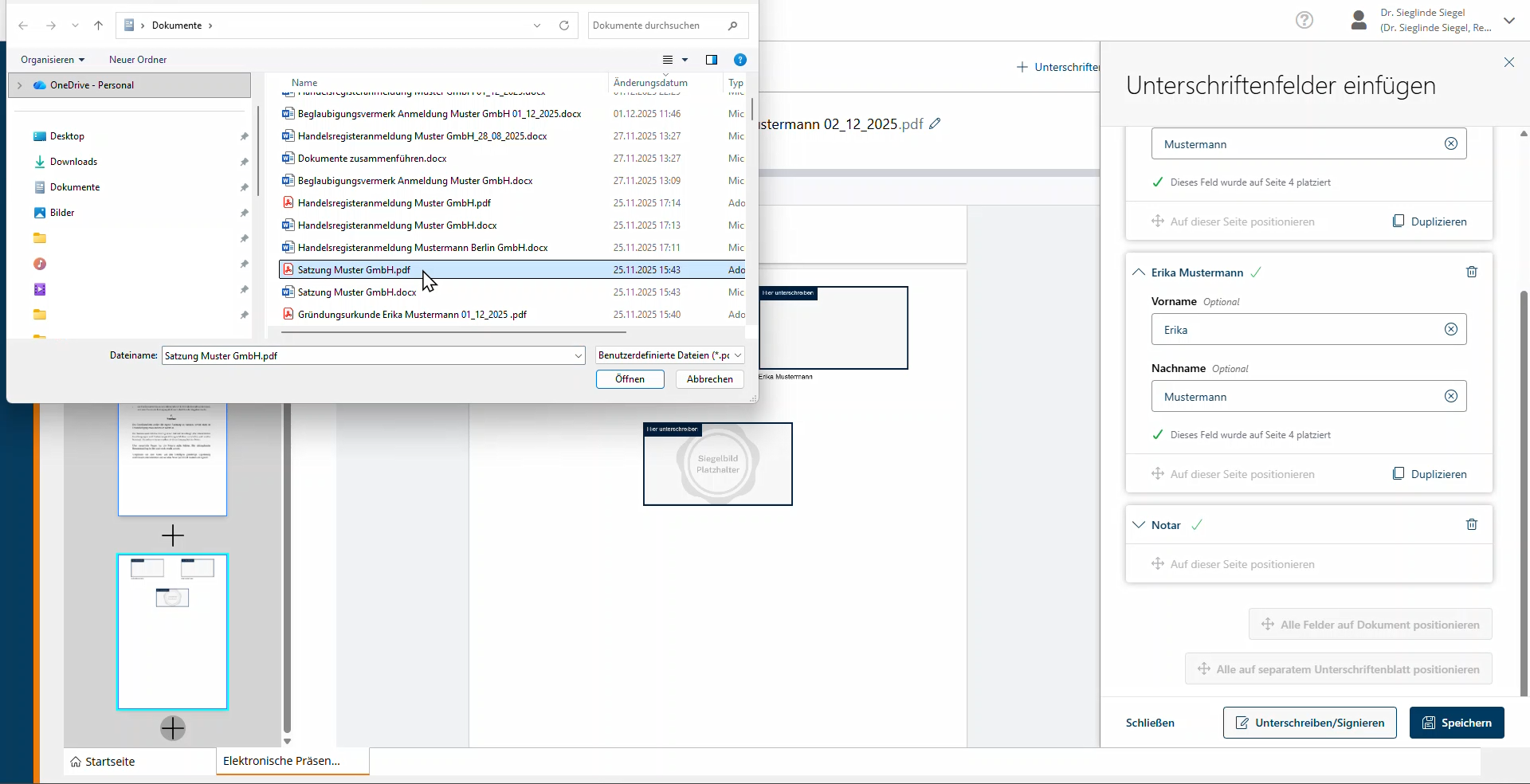Switch to the Startseite tab
Screen dimensions: 1530x784
coord(103,762)
